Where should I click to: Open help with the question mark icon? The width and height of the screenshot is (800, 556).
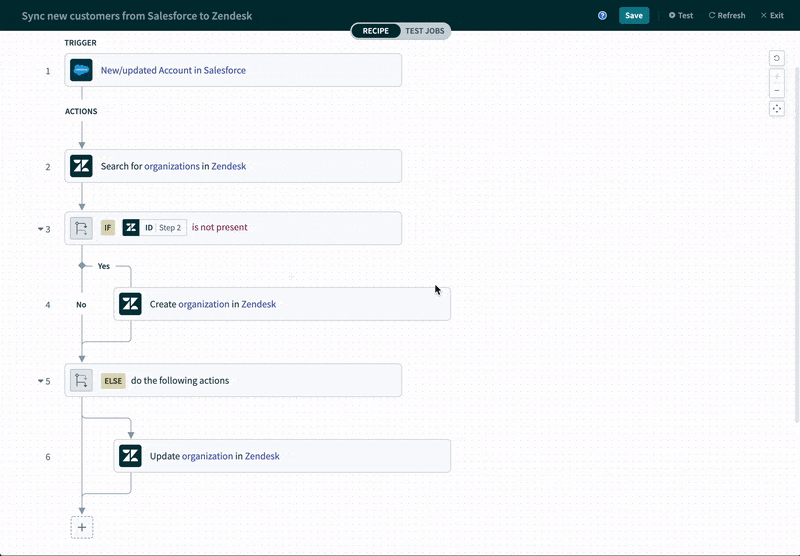pos(603,15)
